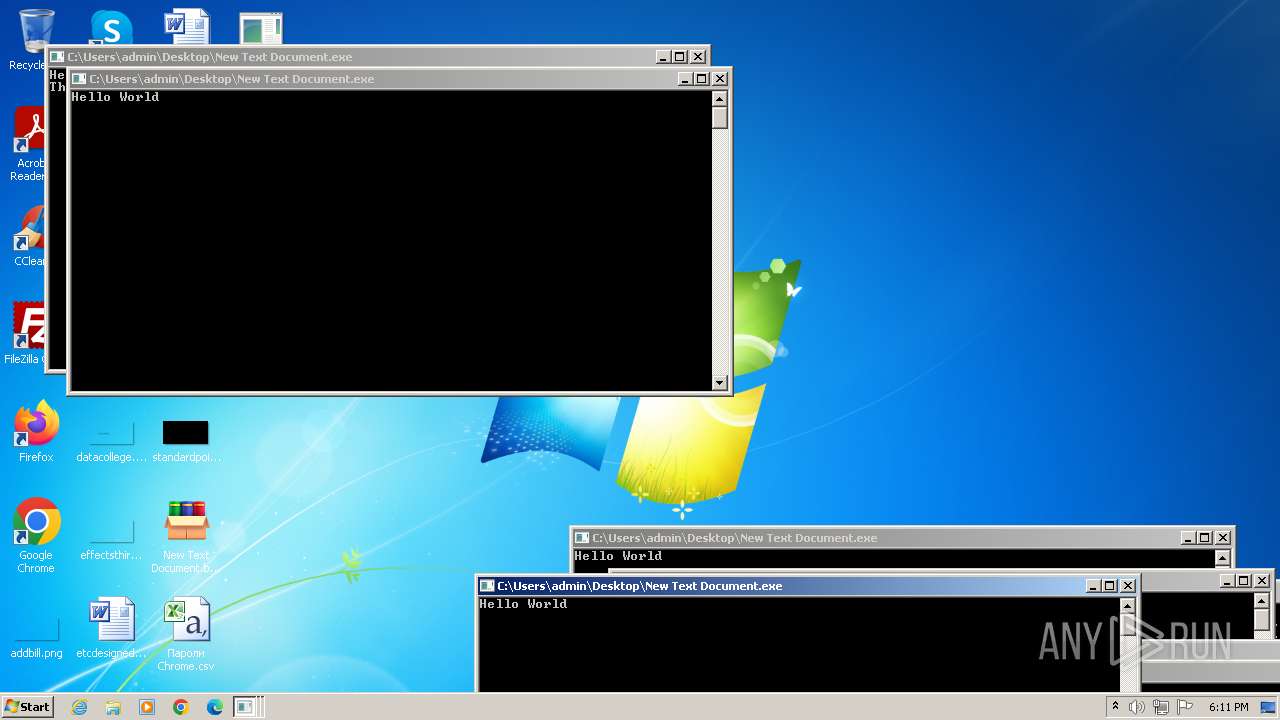
Task: Click title bar text of blue-titled active console
Action: coord(640,586)
